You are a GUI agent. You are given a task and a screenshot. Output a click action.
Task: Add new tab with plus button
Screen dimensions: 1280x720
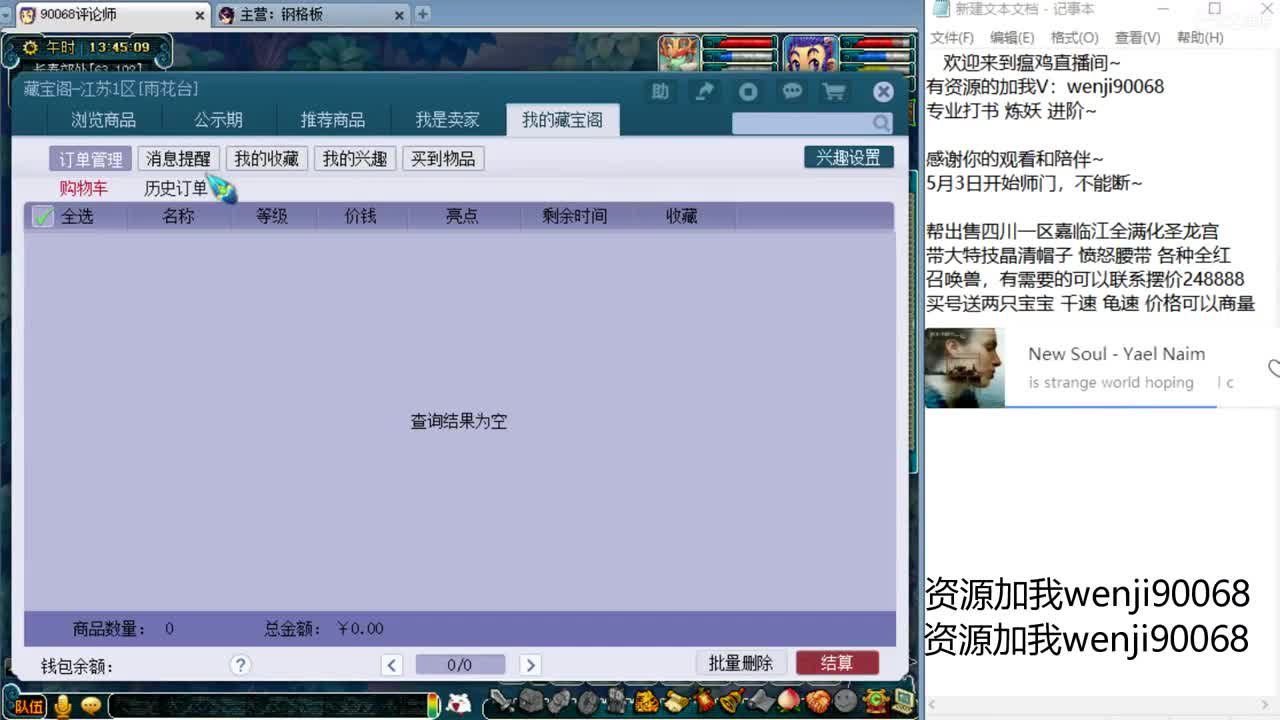[x=423, y=14]
